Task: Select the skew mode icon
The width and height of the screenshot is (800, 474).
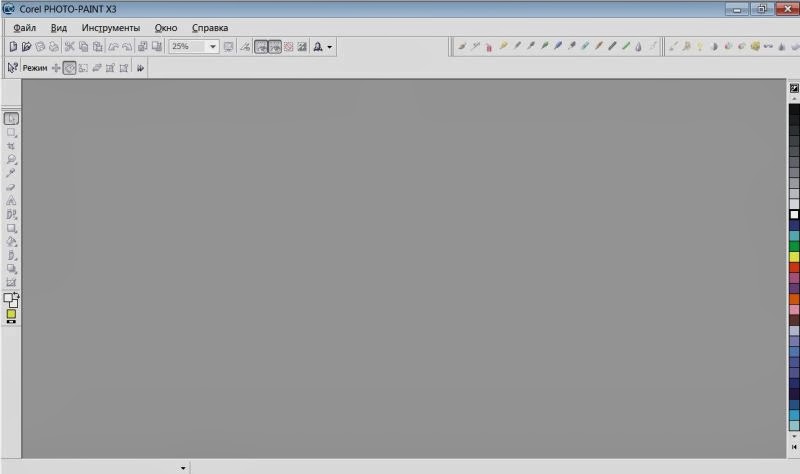Action: (97, 68)
